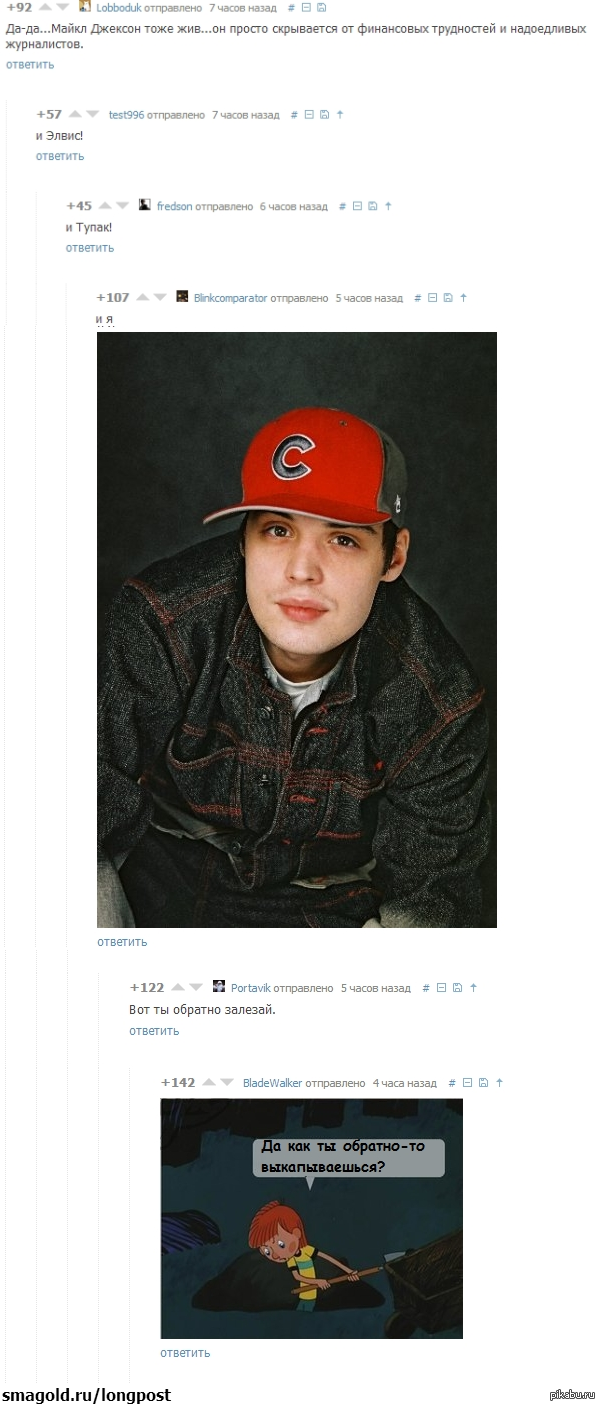The width and height of the screenshot is (600, 1406).
Task: Reply to the 'и Элвис!' comment
Action: click(60, 156)
